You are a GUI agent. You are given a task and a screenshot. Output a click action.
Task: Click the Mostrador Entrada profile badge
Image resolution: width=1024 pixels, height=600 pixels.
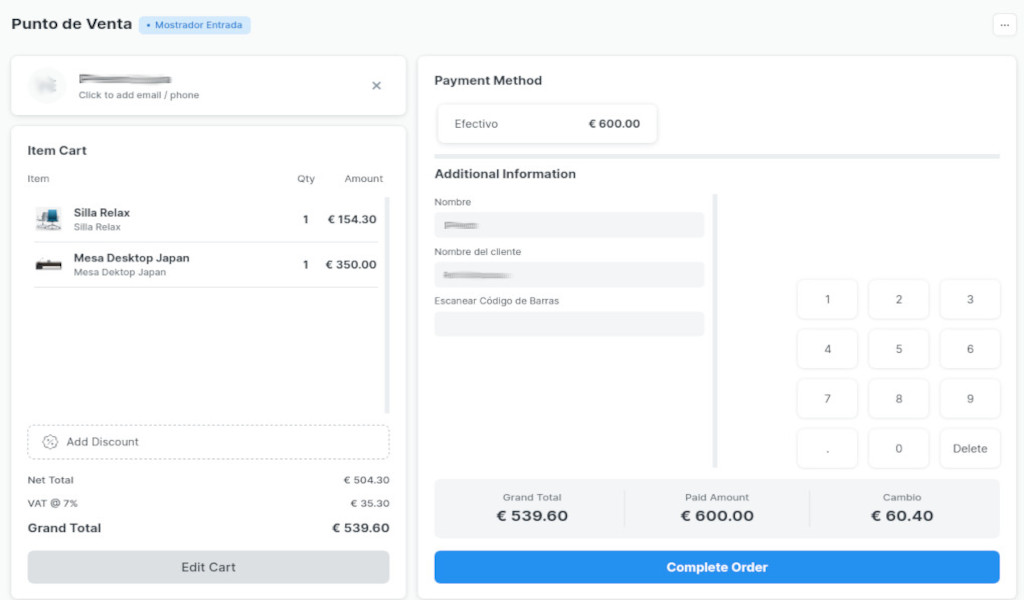coord(195,25)
